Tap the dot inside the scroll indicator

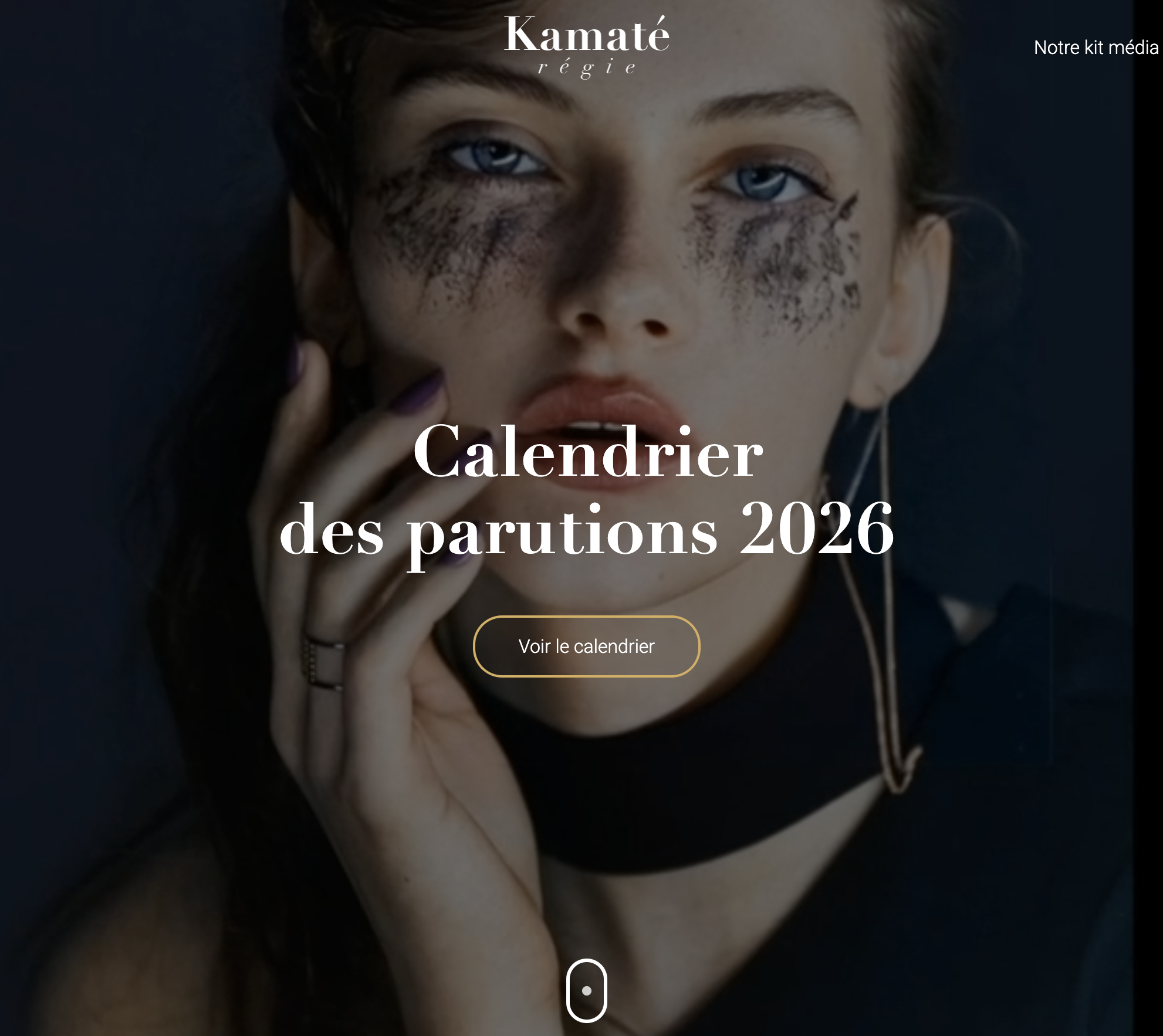click(586, 990)
